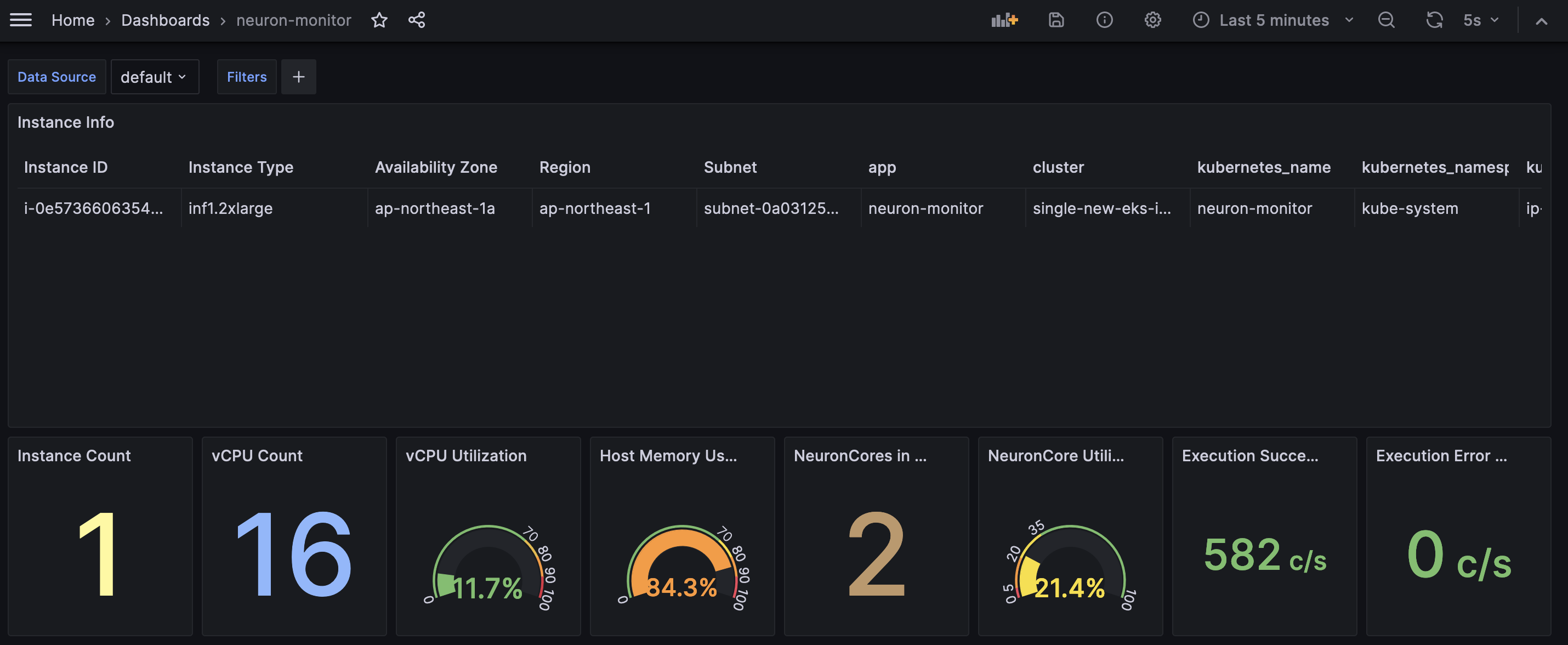Save the dashboard with disk icon
1568x645 pixels.
coord(1056,20)
